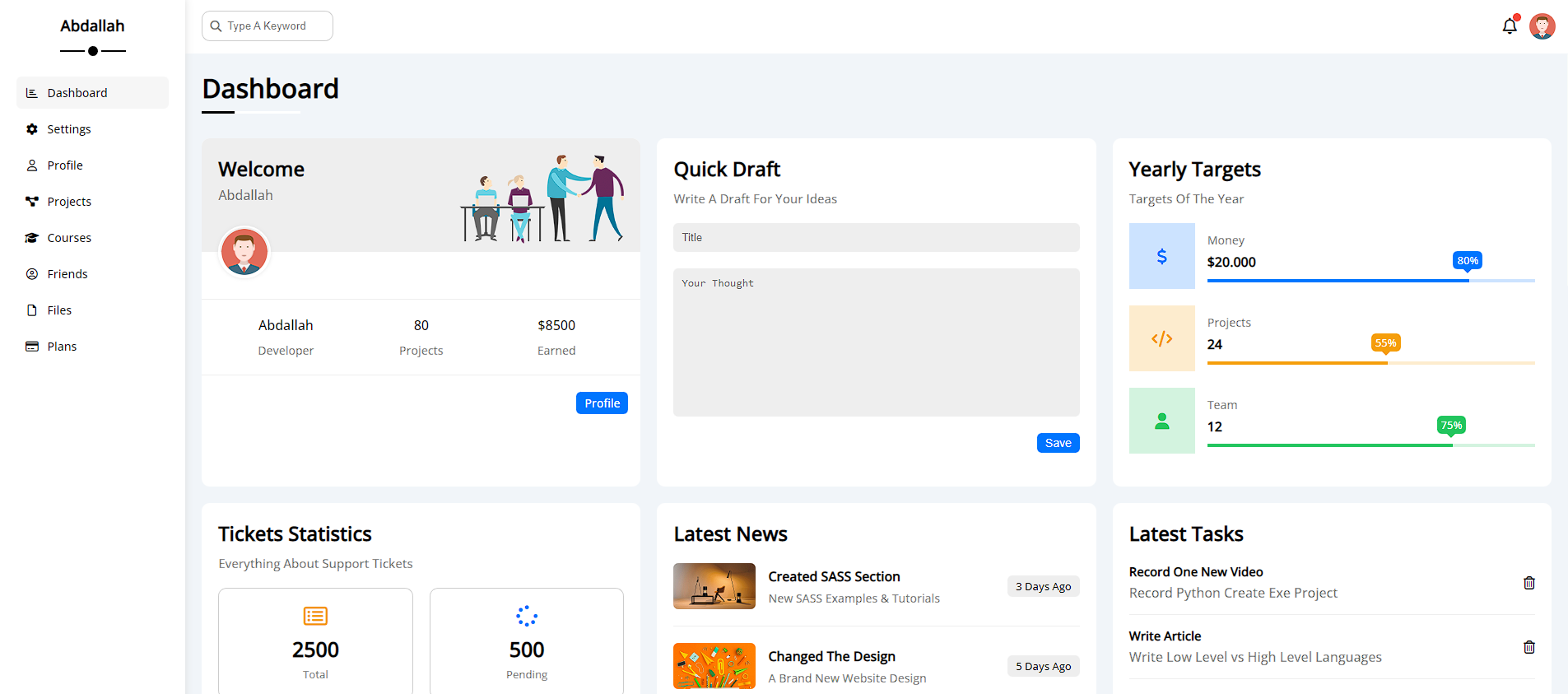1568x694 pixels.
Task: Click the Dashboard page heading
Action: point(270,89)
